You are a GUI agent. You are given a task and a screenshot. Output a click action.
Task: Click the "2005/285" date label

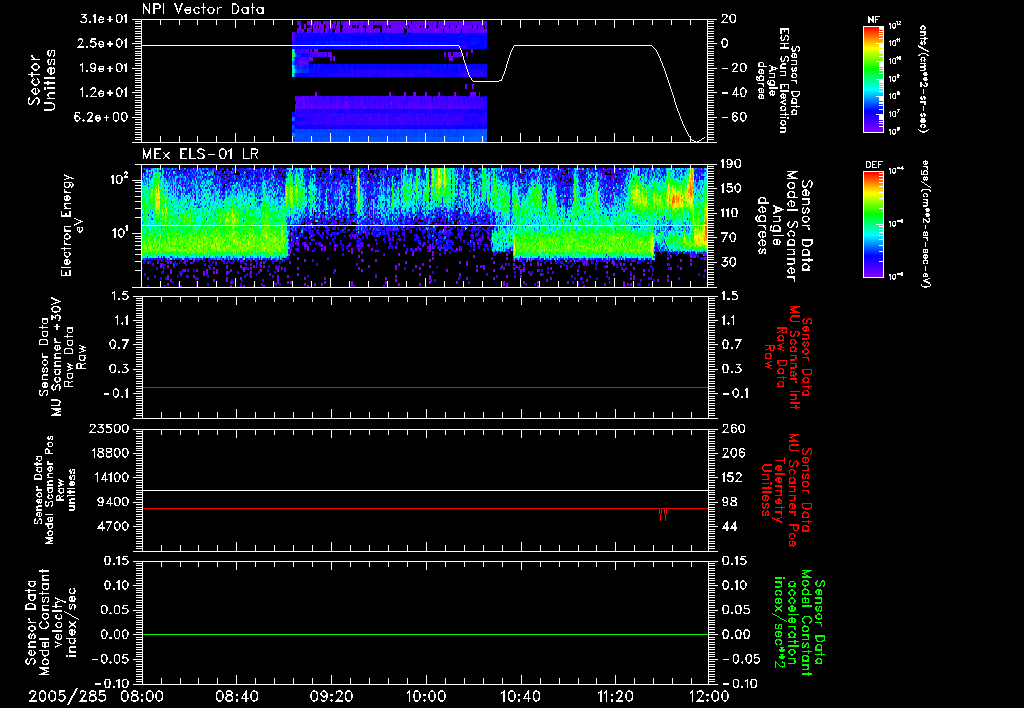(x=67, y=696)
